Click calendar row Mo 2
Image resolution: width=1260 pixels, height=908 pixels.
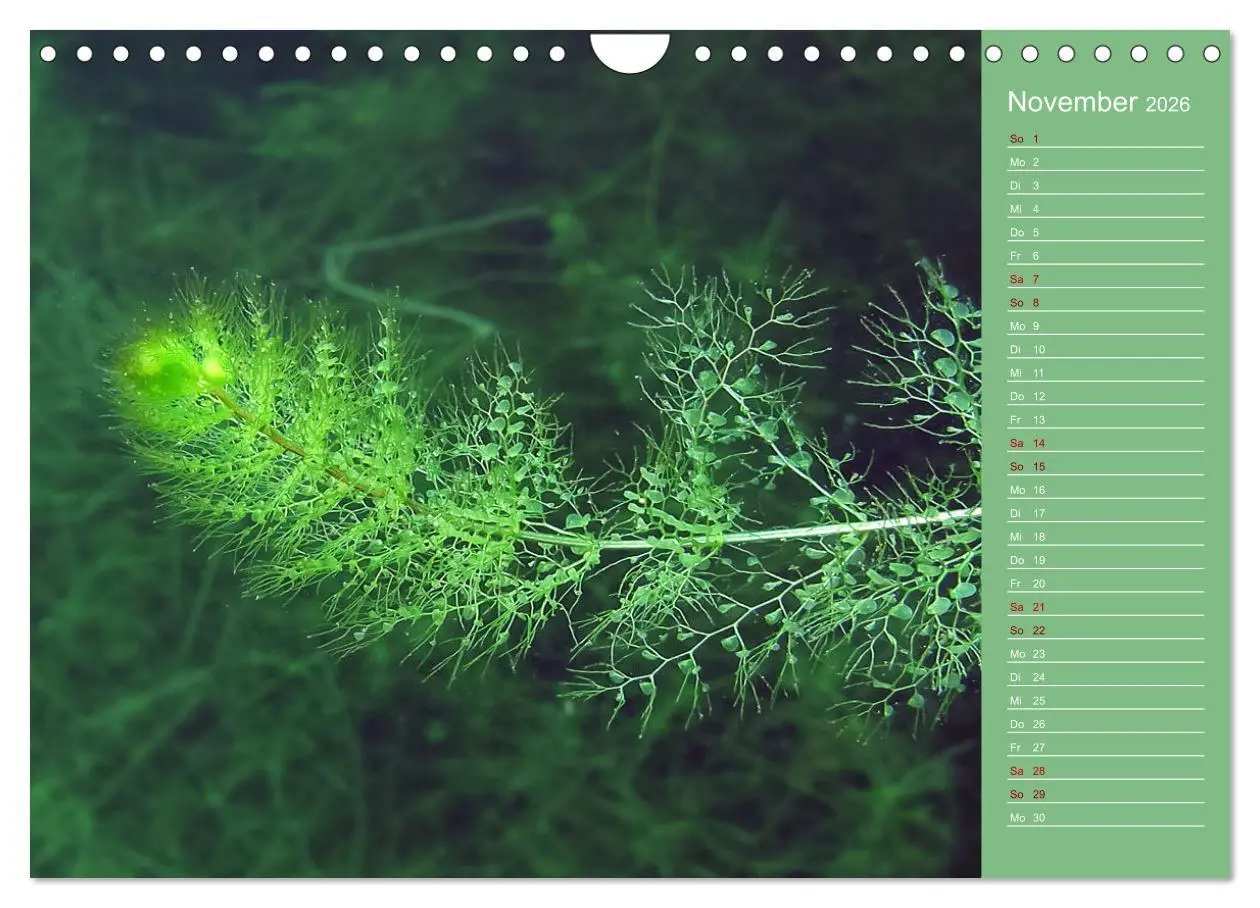[1105, 162]
